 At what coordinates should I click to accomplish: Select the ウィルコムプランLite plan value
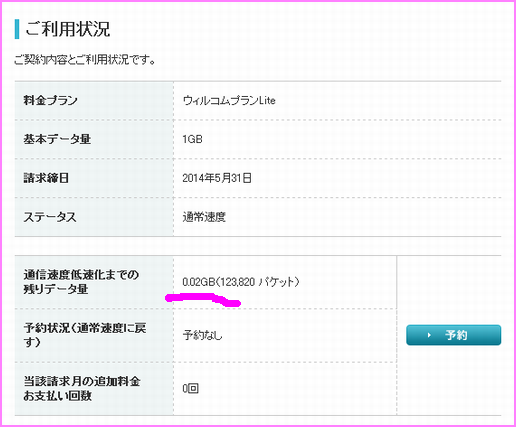(x=229, y=100)
